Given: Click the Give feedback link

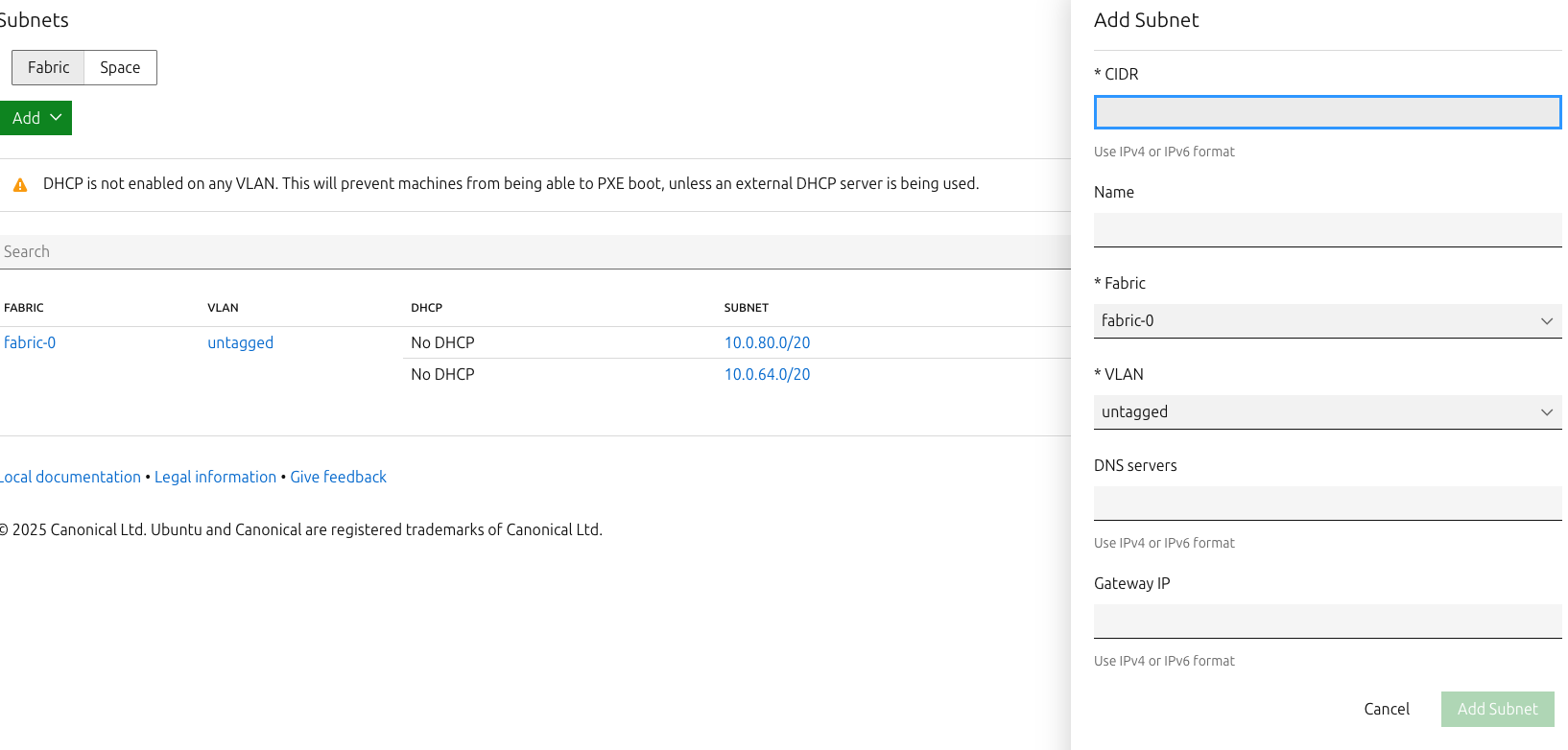Looking at the screenshot, I should click(x=338, y=478).
